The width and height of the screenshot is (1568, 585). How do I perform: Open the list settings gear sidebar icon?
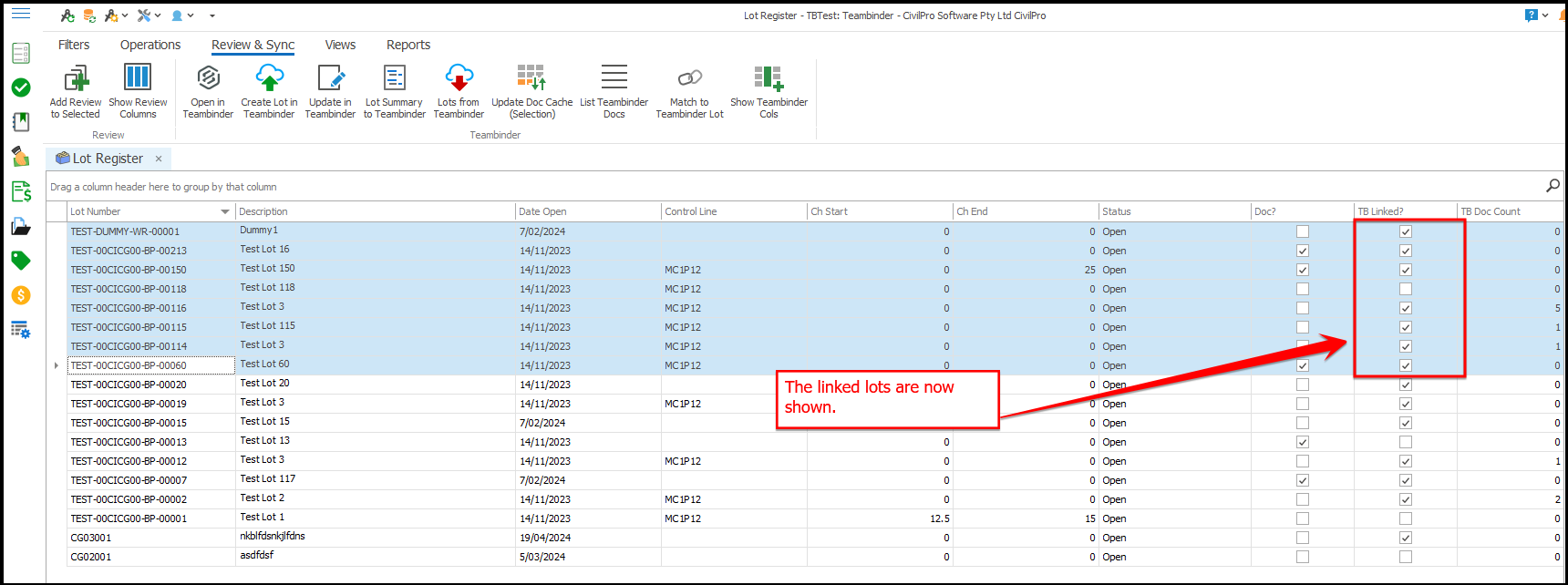21,330
